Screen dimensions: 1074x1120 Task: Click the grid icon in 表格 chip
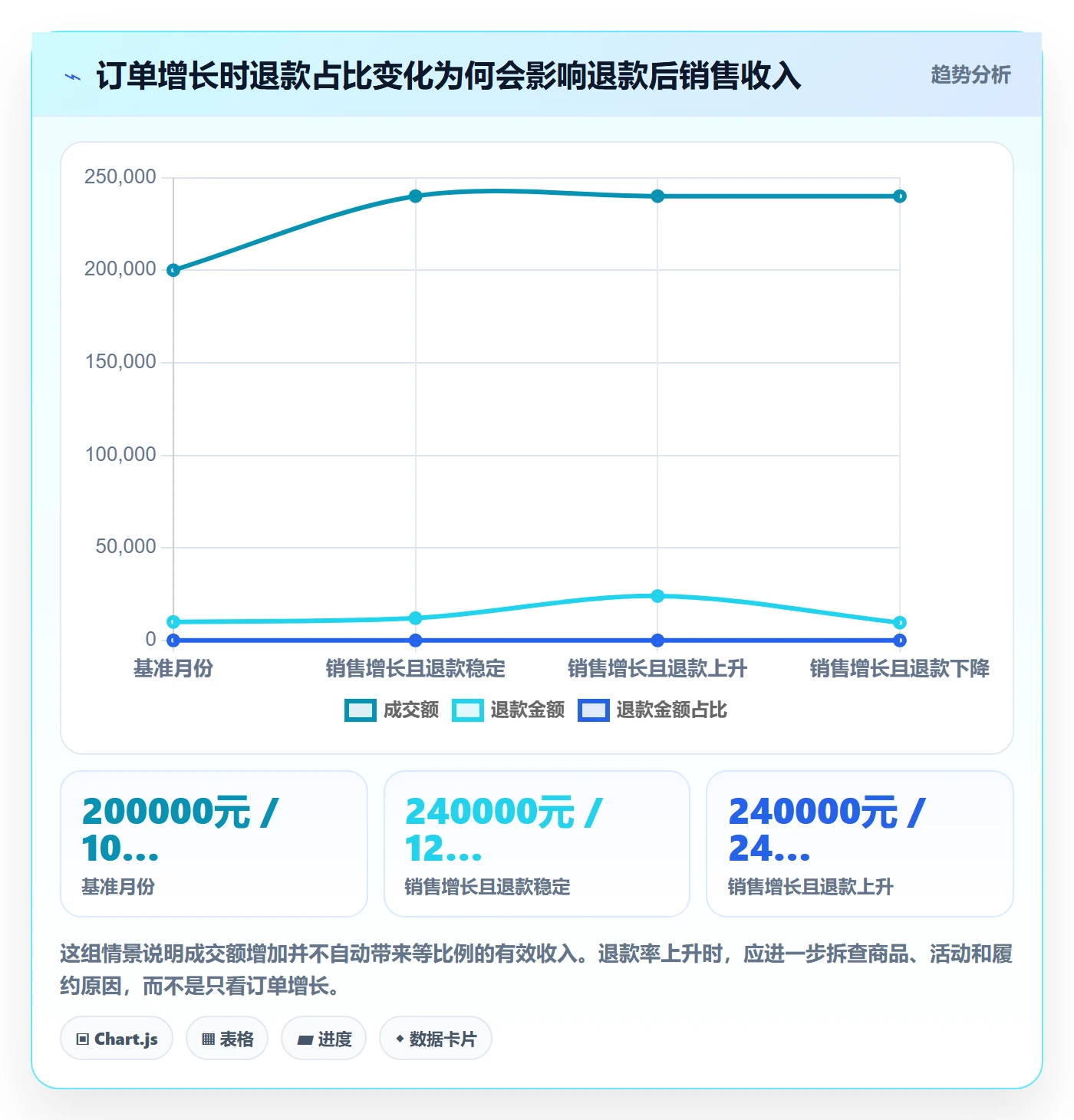coord(209,1039)
